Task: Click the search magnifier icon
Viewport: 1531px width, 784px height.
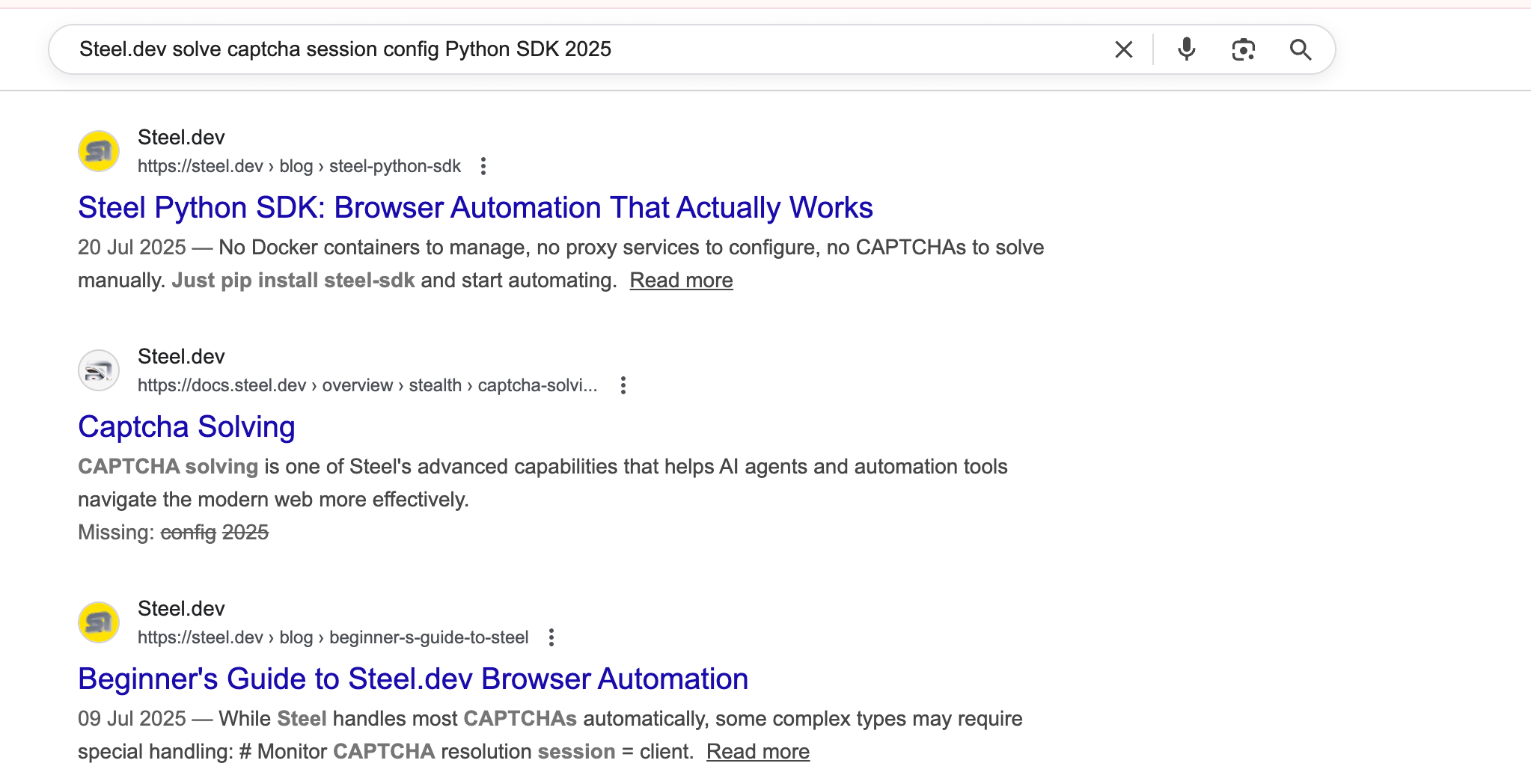Action: [x=1301, y=49]
